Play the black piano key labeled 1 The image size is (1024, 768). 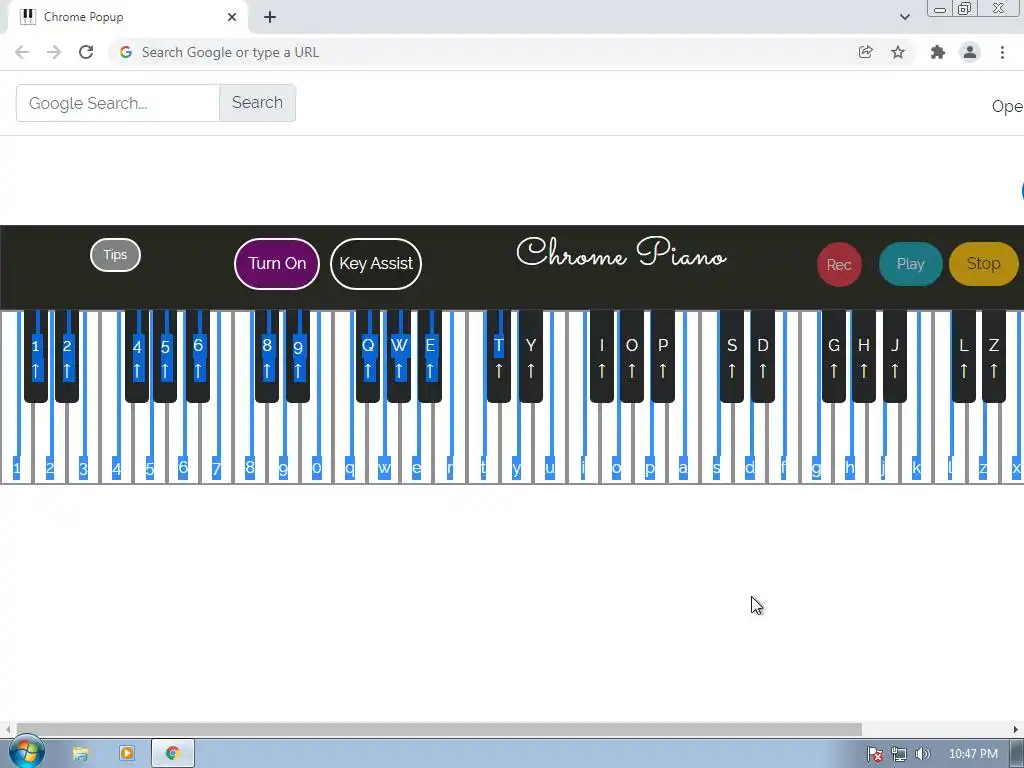click(36, 356)
